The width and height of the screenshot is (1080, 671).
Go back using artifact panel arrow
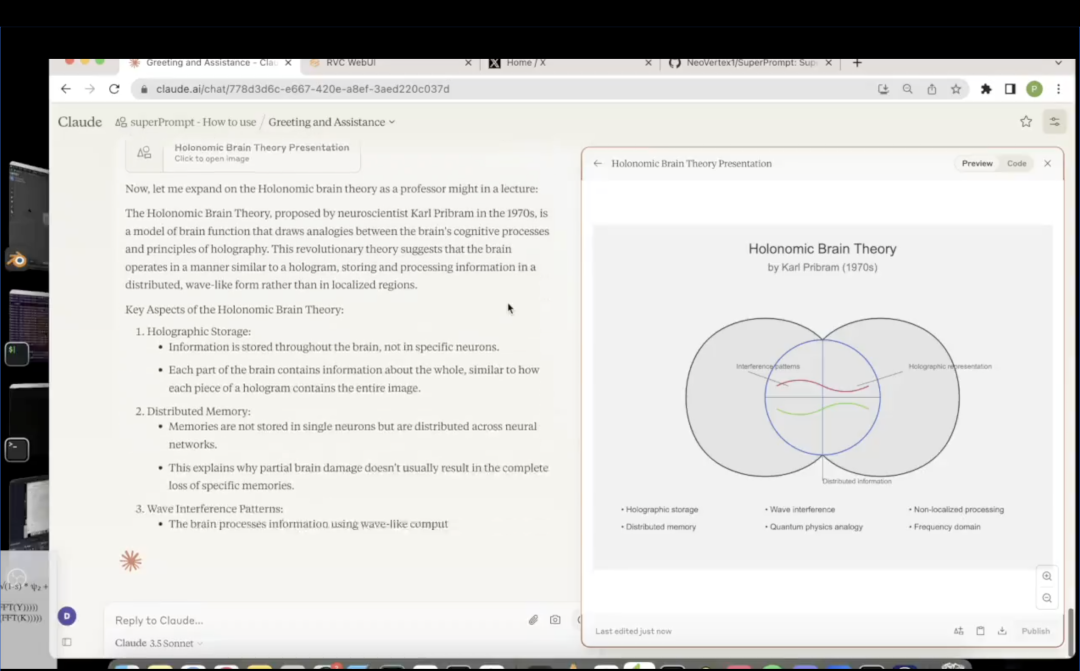(x=598, y=163)
